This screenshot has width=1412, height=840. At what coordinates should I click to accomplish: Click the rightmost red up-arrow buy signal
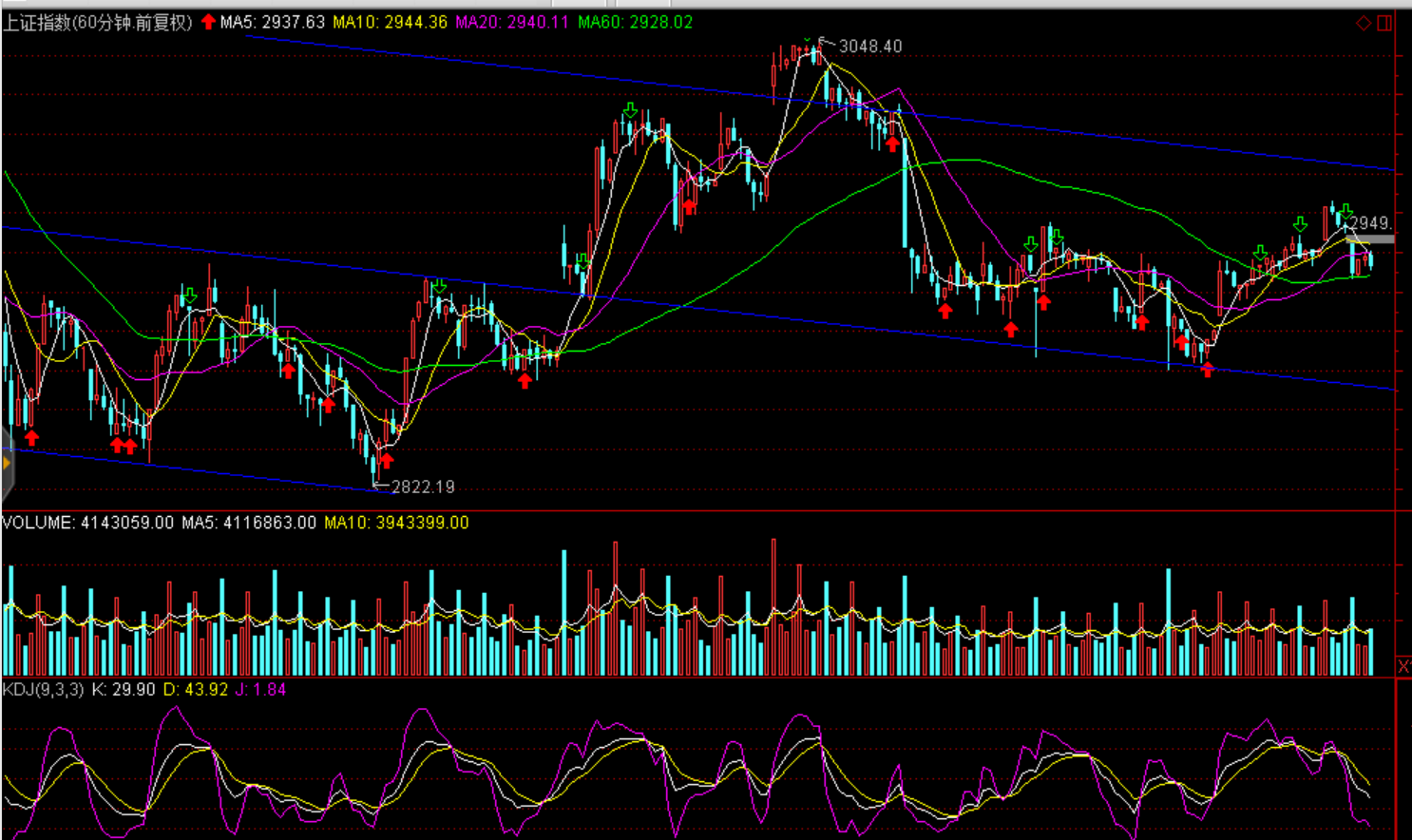tap(1207, 370)
